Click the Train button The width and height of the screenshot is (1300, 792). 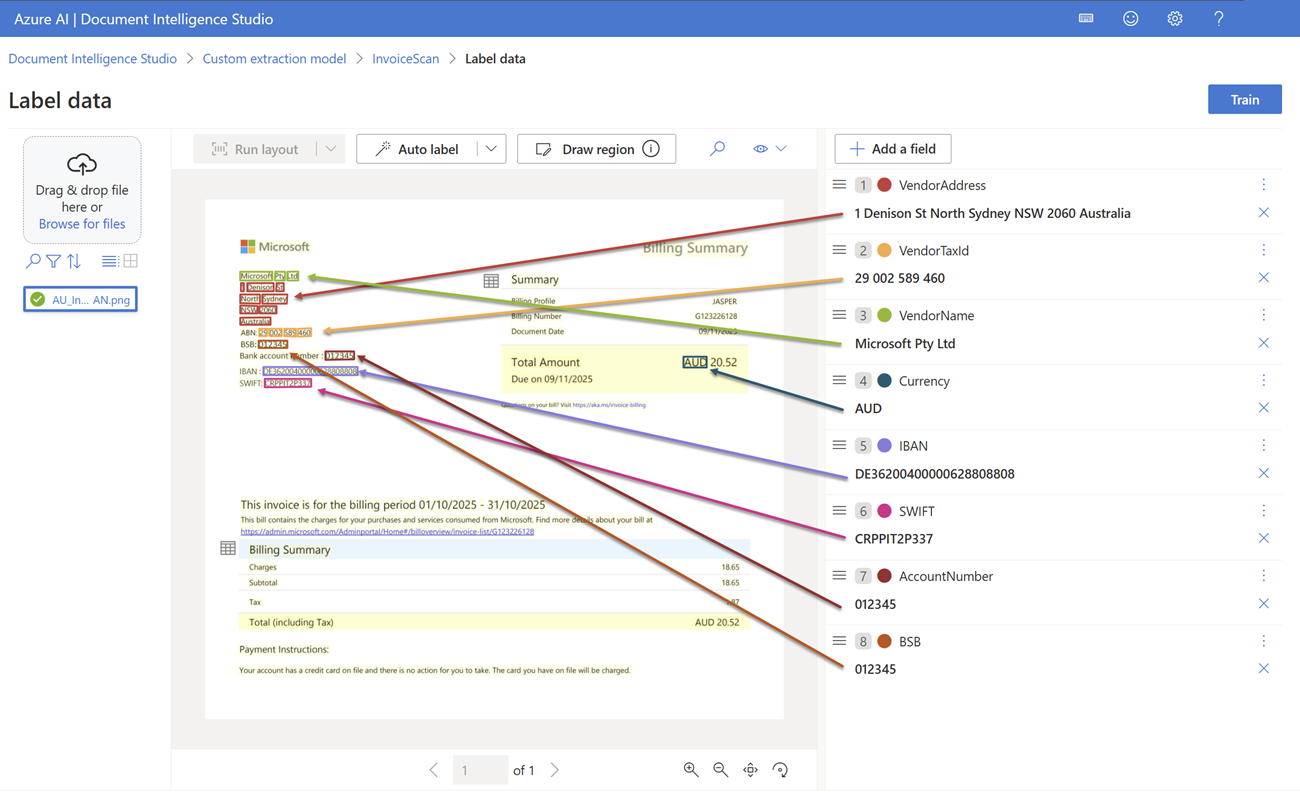[1245, 100]
